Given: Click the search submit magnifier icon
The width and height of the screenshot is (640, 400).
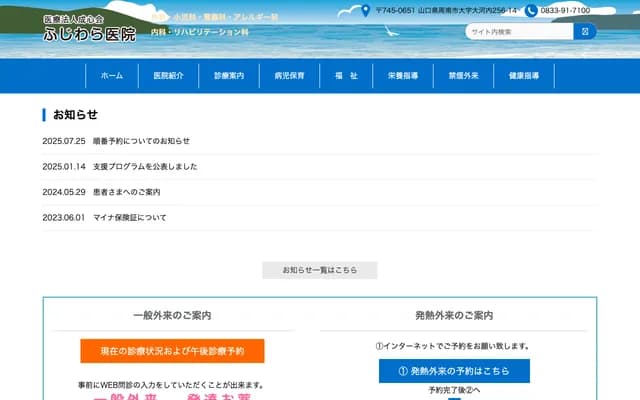Looking at the screenshot, I should 585,31.
